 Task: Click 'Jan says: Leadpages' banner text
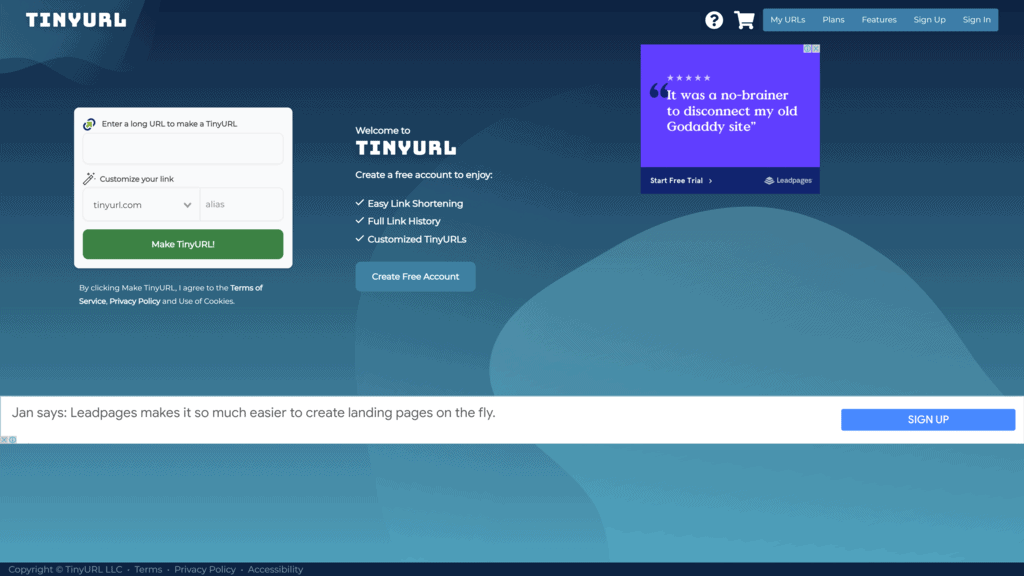click(253, 413)
